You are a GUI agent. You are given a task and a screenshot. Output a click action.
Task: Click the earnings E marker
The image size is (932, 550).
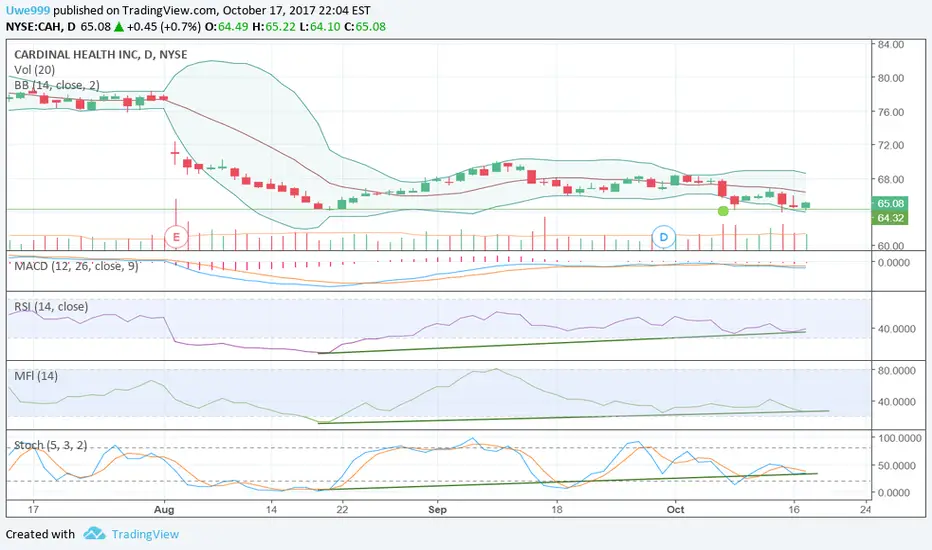coord(176,237)
